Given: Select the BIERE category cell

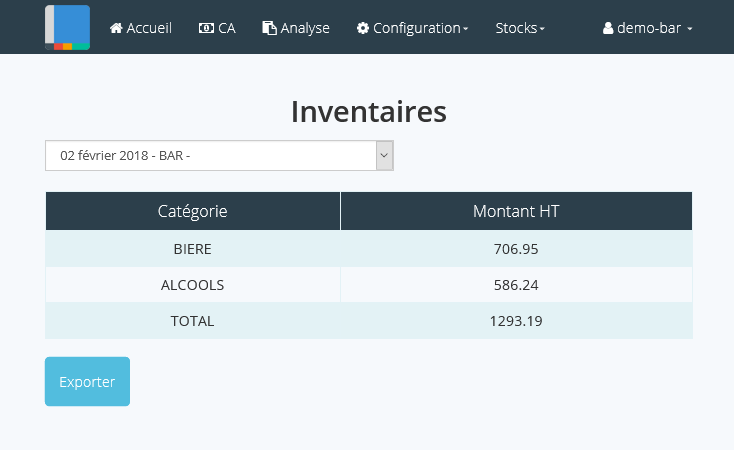Looking at the screenshot, I should click(x=192, y=249).
